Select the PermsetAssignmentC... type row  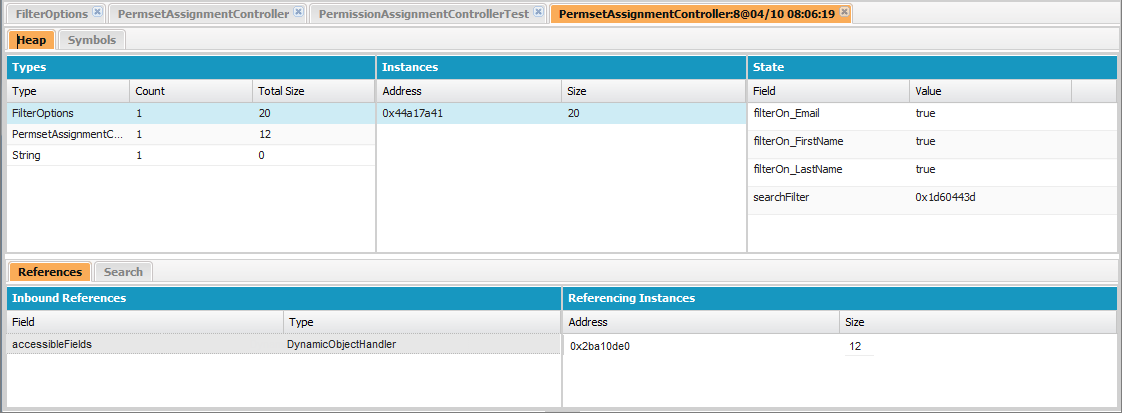click(66, 134)
